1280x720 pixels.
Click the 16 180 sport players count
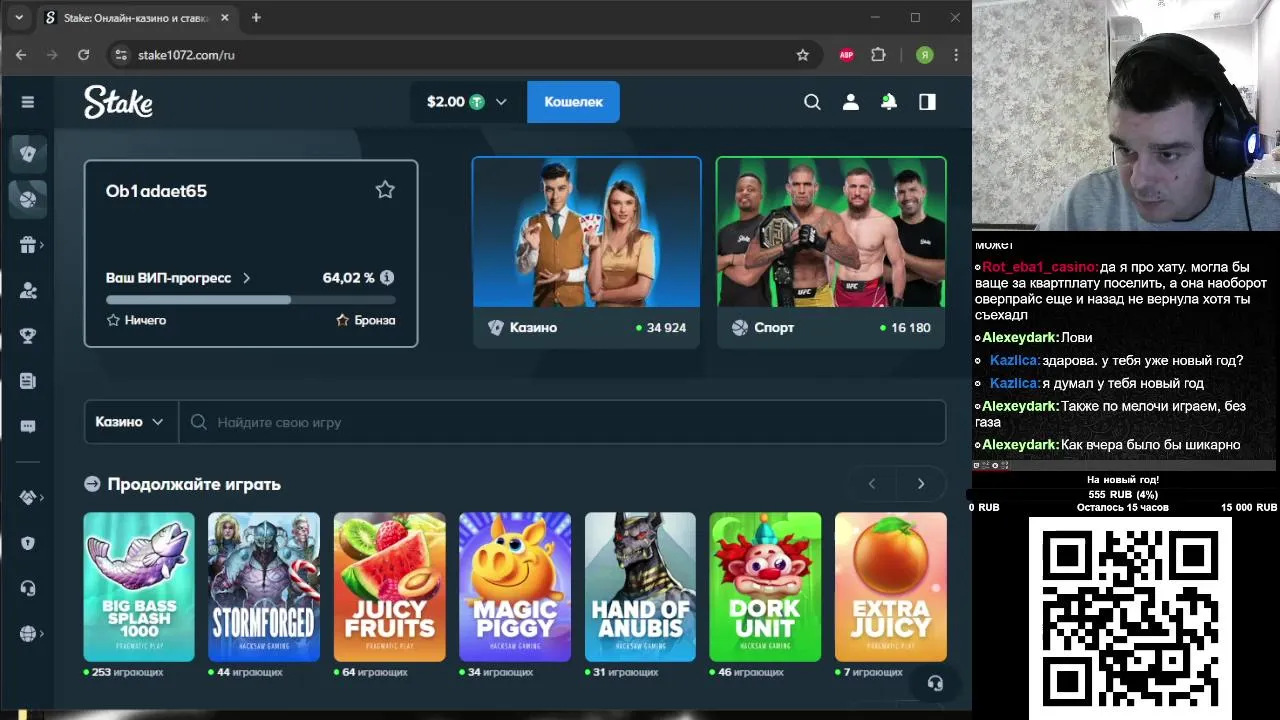910,328
